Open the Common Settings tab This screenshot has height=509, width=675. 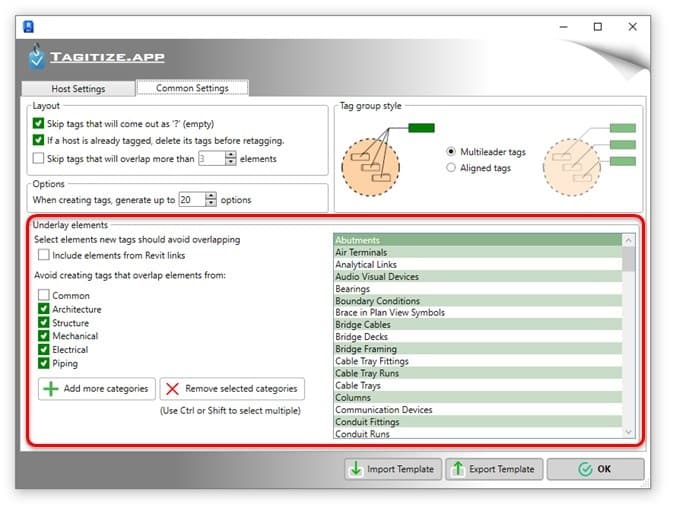[192, 88]
